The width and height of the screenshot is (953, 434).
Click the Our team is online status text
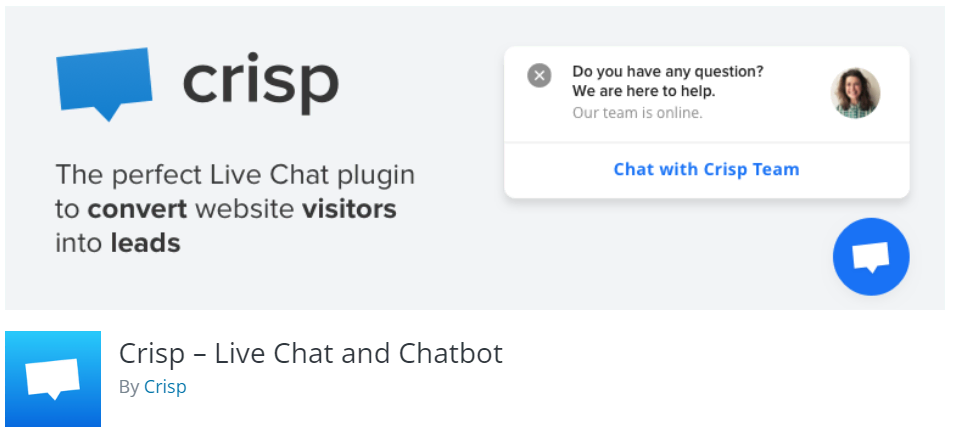click(x=637, y=112)
